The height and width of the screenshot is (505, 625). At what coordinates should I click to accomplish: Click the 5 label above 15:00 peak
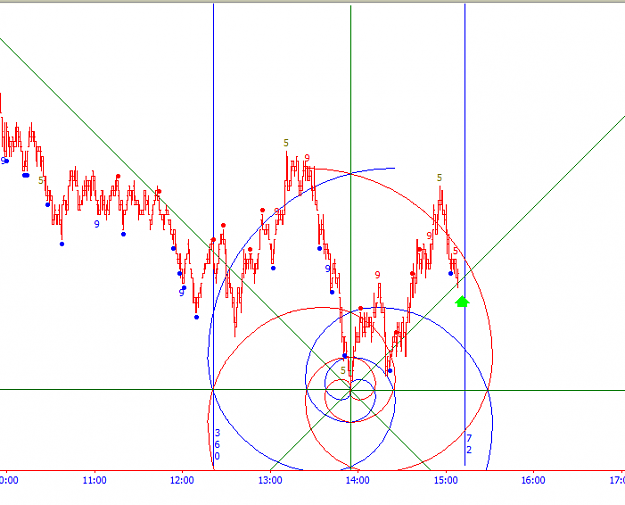(x=439, y=178)
